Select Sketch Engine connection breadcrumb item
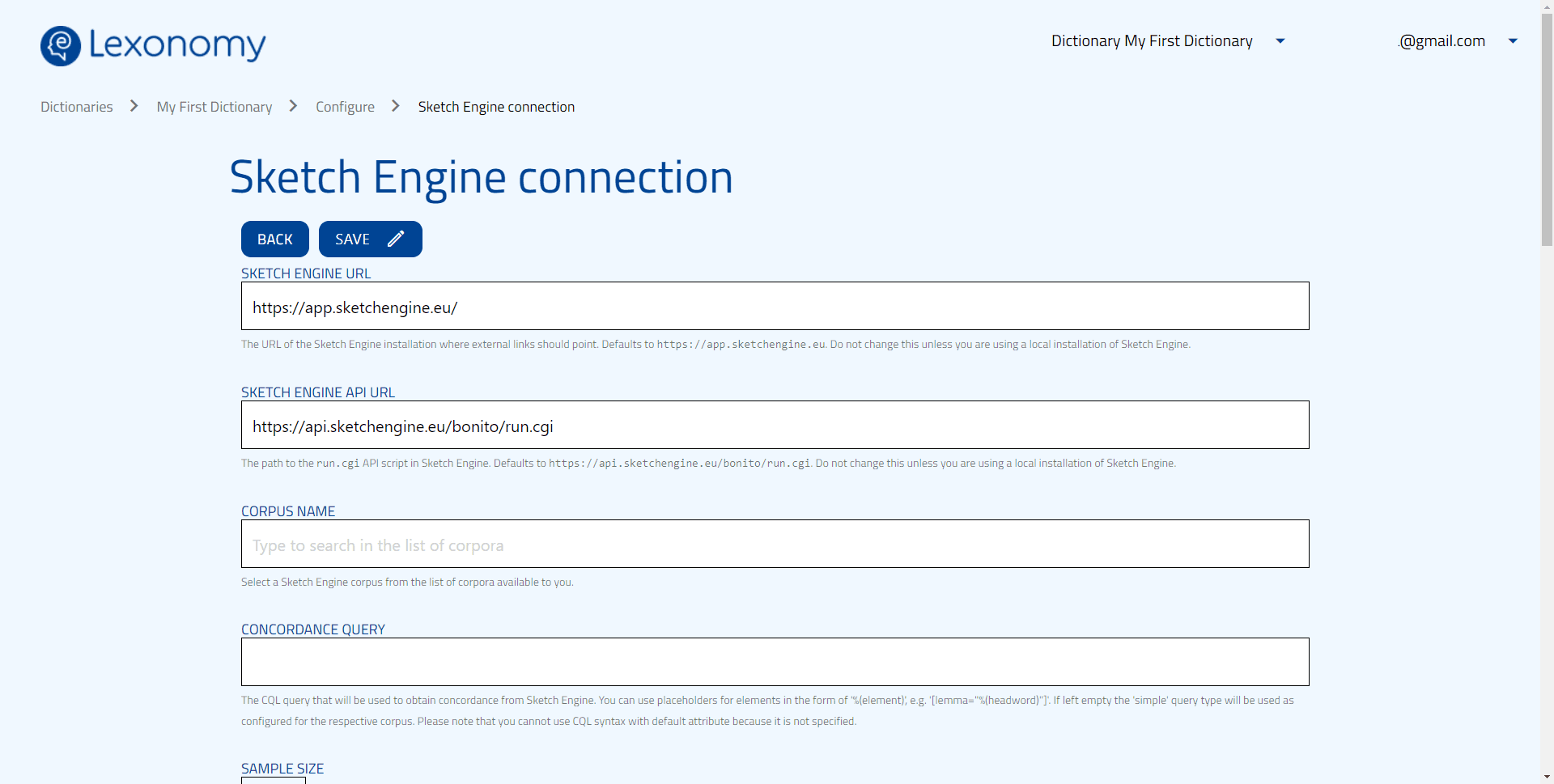The image size is (1554, 784). click(496, 107)
